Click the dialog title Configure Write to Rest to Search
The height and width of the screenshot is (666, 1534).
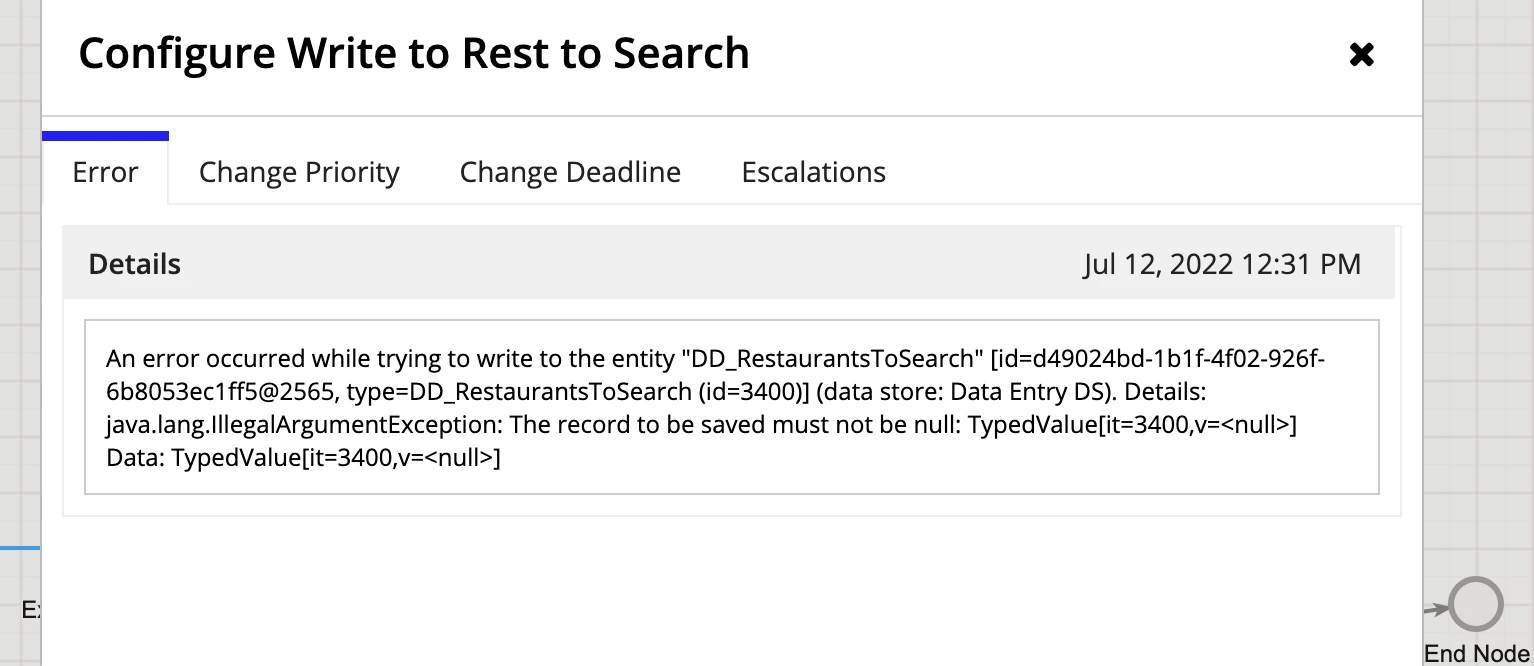(x=414, y=53)
